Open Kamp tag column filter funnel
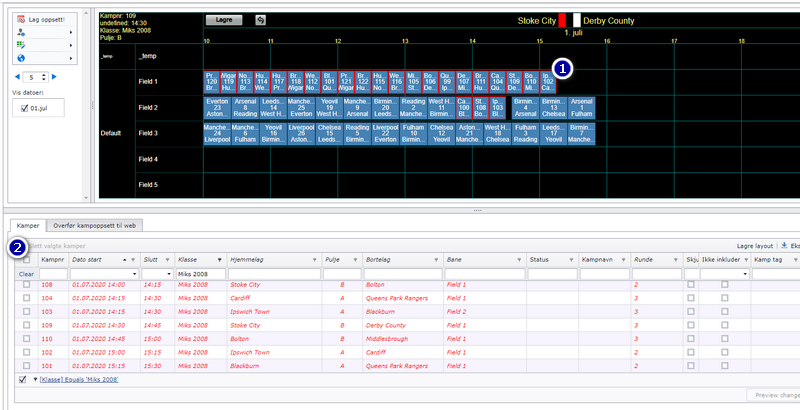800x410 pixels. 796,260
